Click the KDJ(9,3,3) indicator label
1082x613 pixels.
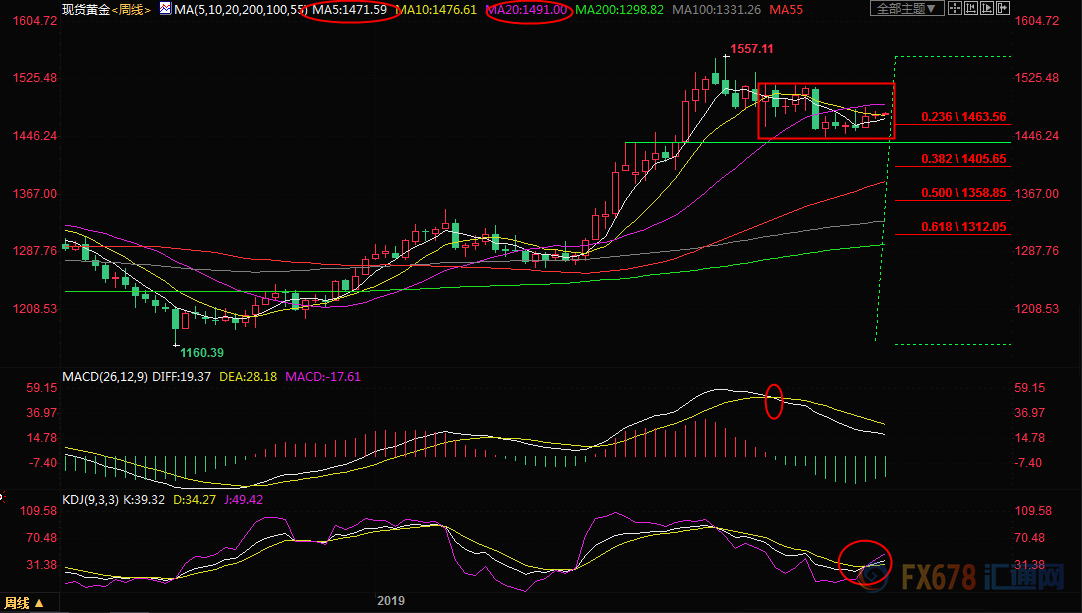(x=90, y=500)
